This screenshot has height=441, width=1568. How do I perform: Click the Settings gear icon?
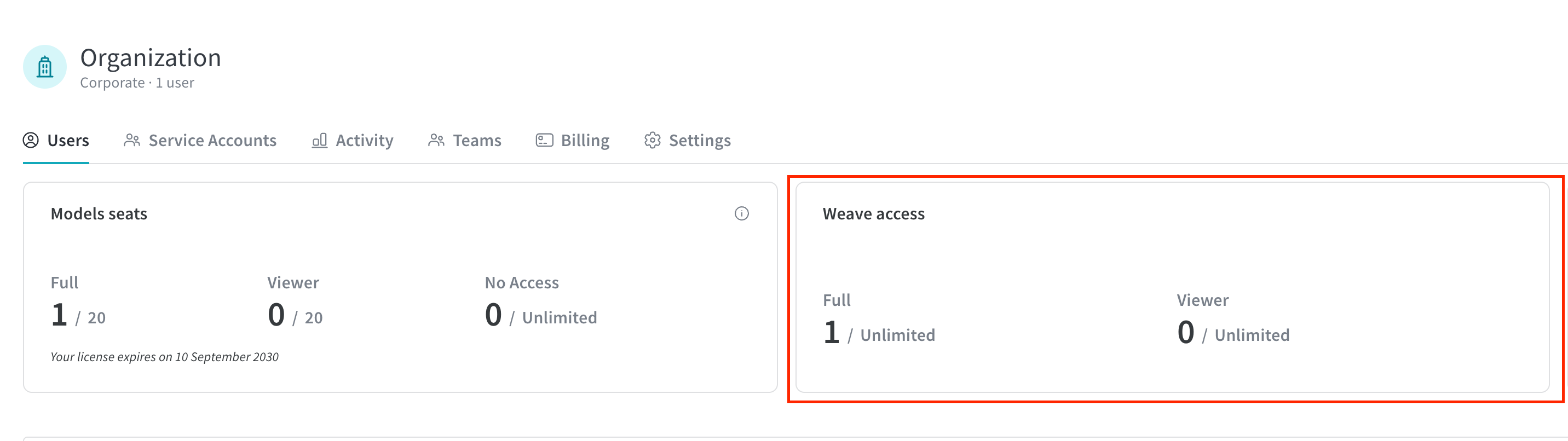point(653,141)
